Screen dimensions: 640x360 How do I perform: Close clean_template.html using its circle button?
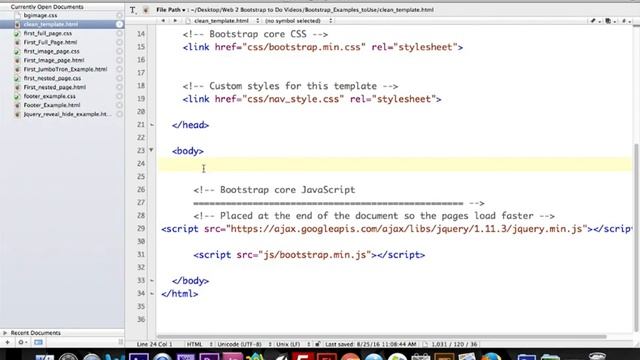[119, 24]
